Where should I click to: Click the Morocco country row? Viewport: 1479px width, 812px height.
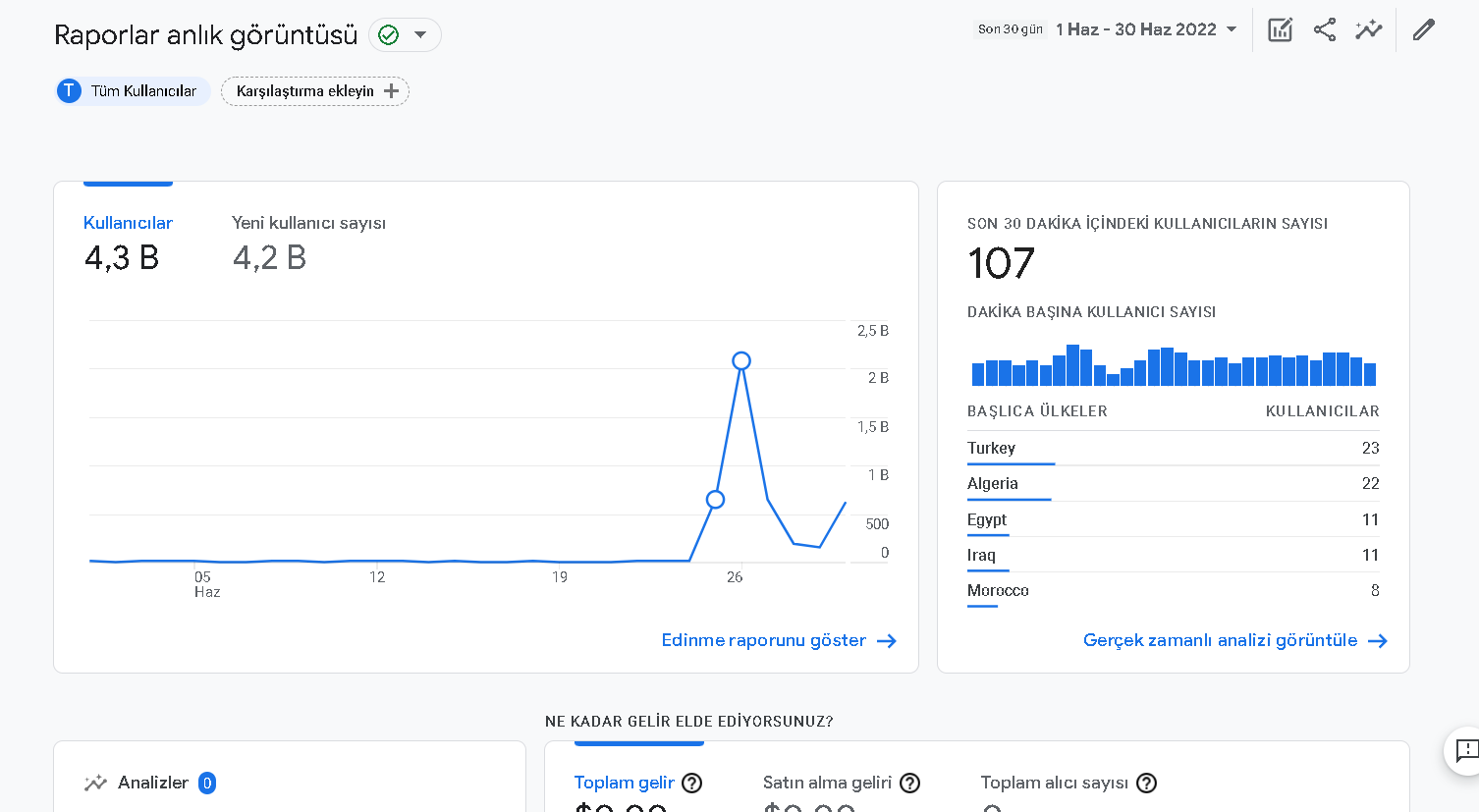(x=1173, y=590)
